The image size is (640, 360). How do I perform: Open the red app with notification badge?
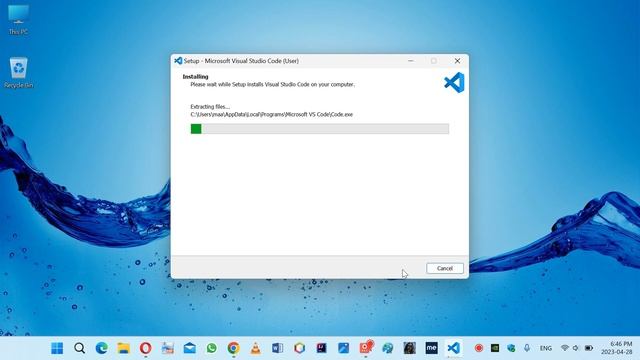366,347
